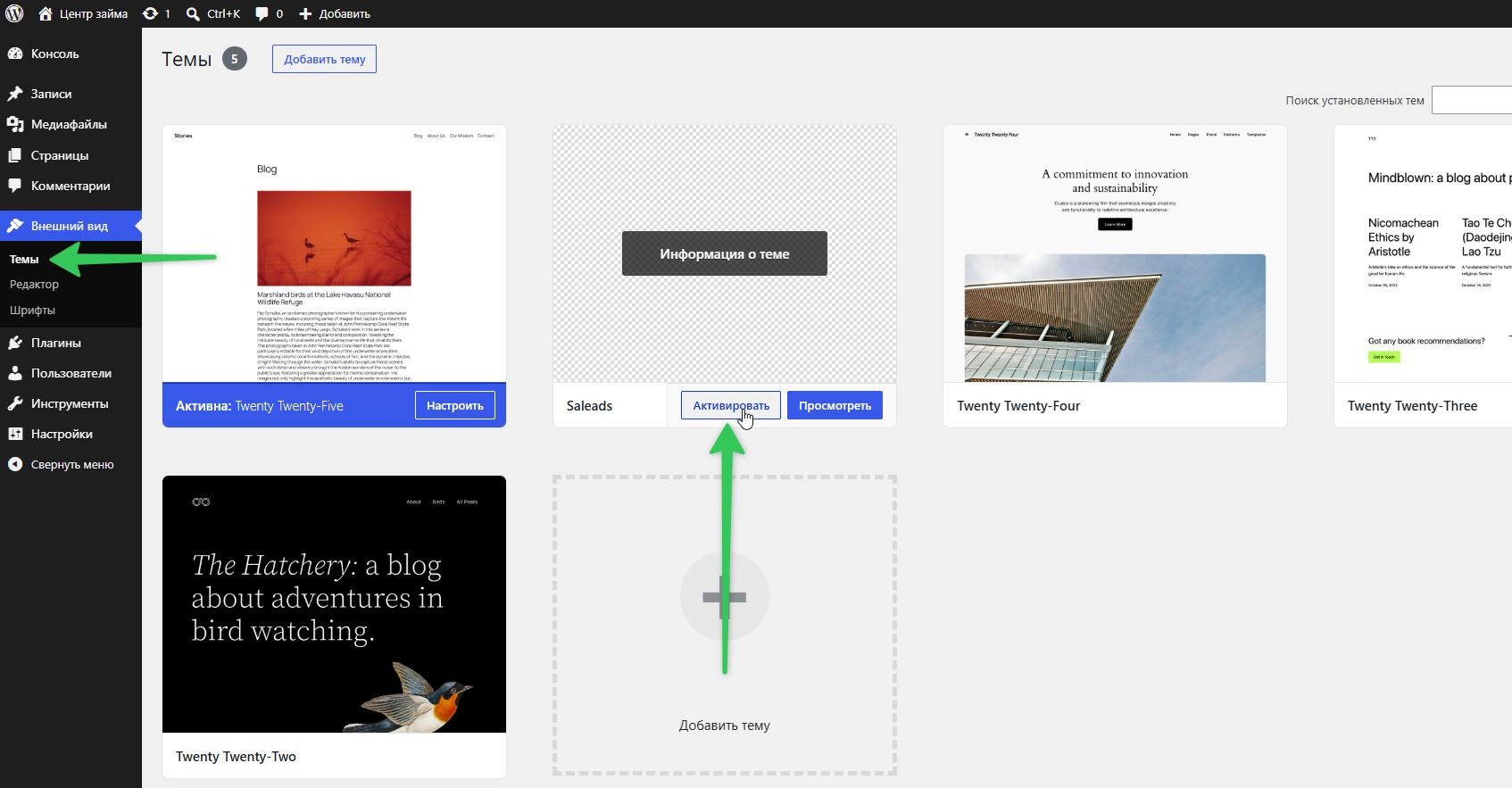Open the site home icon "Центр займа"

(x=46, y=13)
